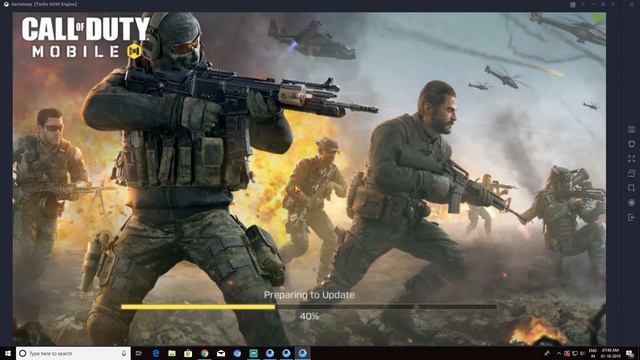640x360 pixels.
Task: Click the second Gameloop sidebar icon below keymapping
Action: click(x=631, y=144)
